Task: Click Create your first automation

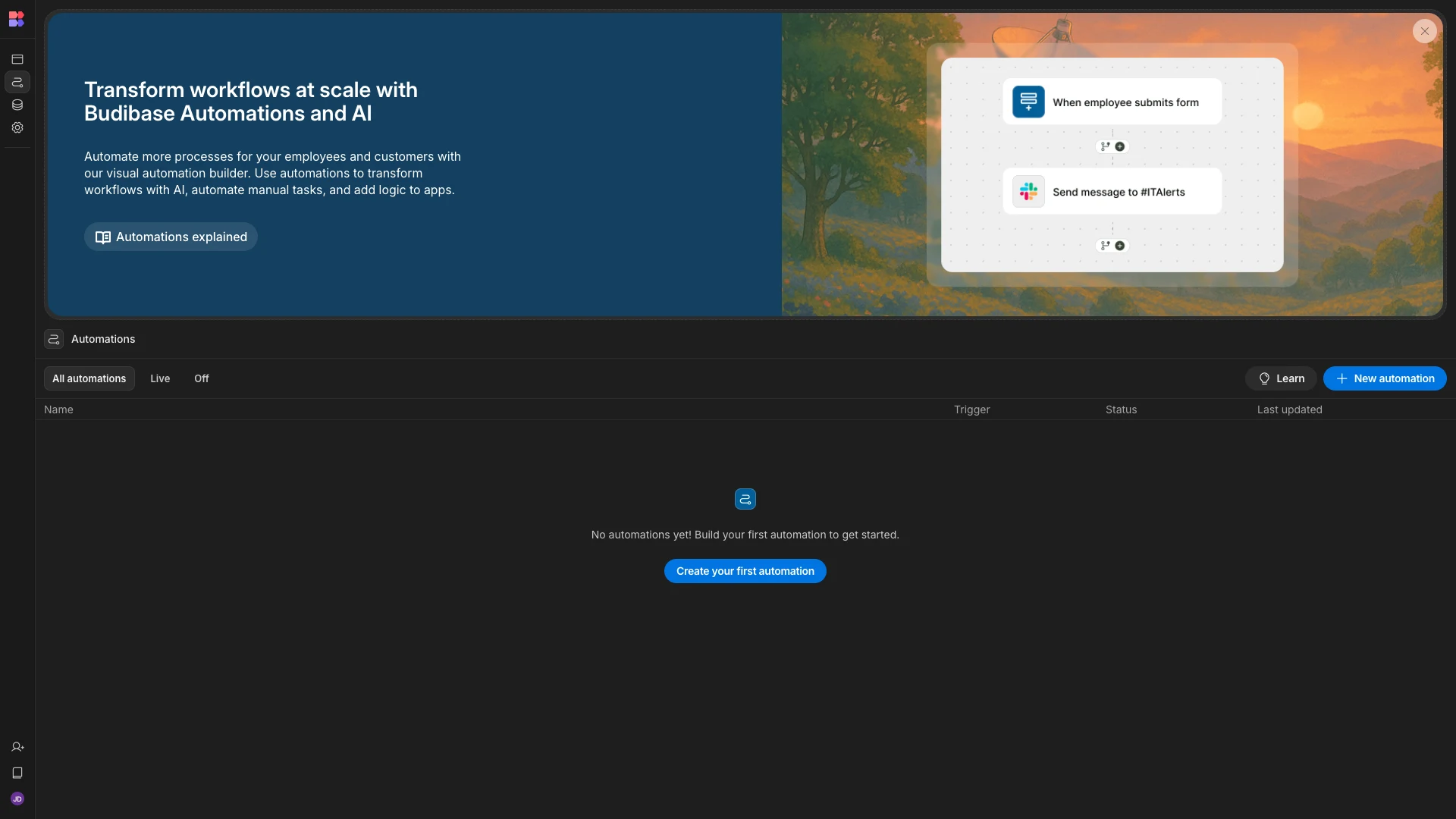Action: [x=745, y=571]
